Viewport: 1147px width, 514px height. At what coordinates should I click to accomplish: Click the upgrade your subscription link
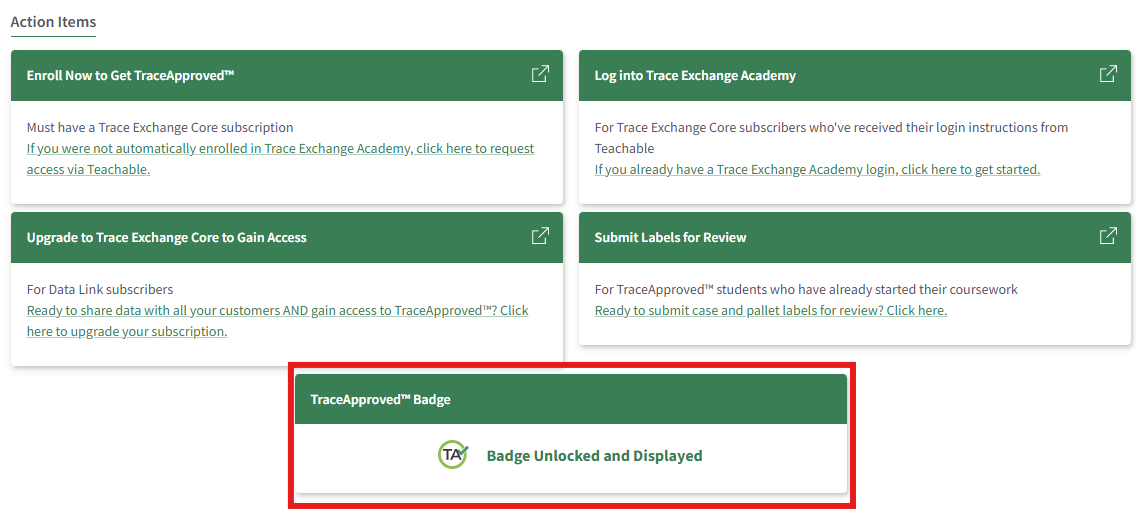(277, 321)
